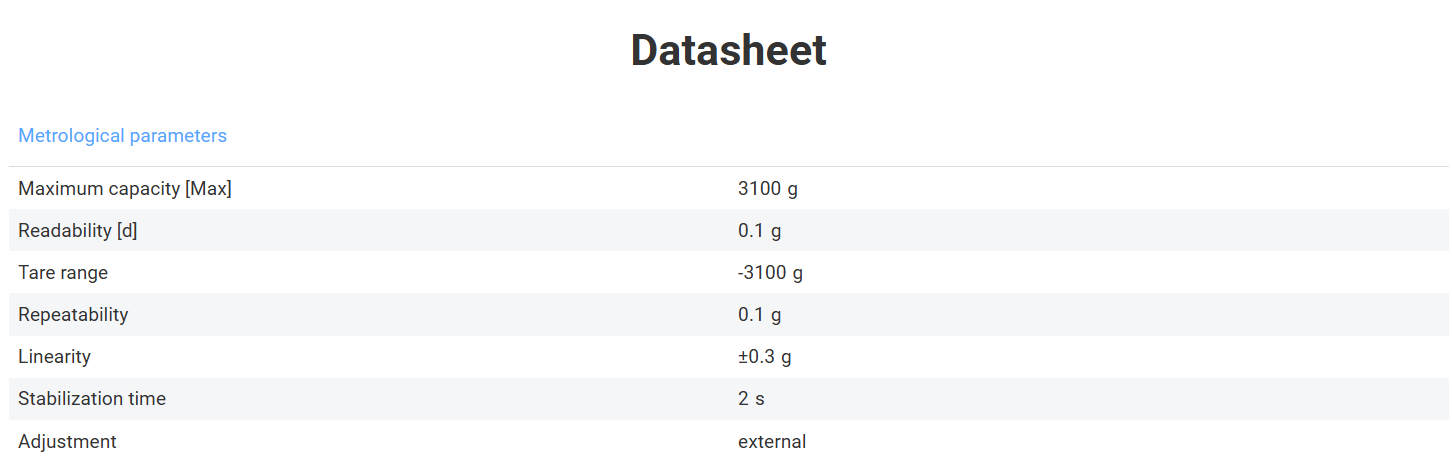Select the 3100 g maximum capacity value

coord(767,188)
